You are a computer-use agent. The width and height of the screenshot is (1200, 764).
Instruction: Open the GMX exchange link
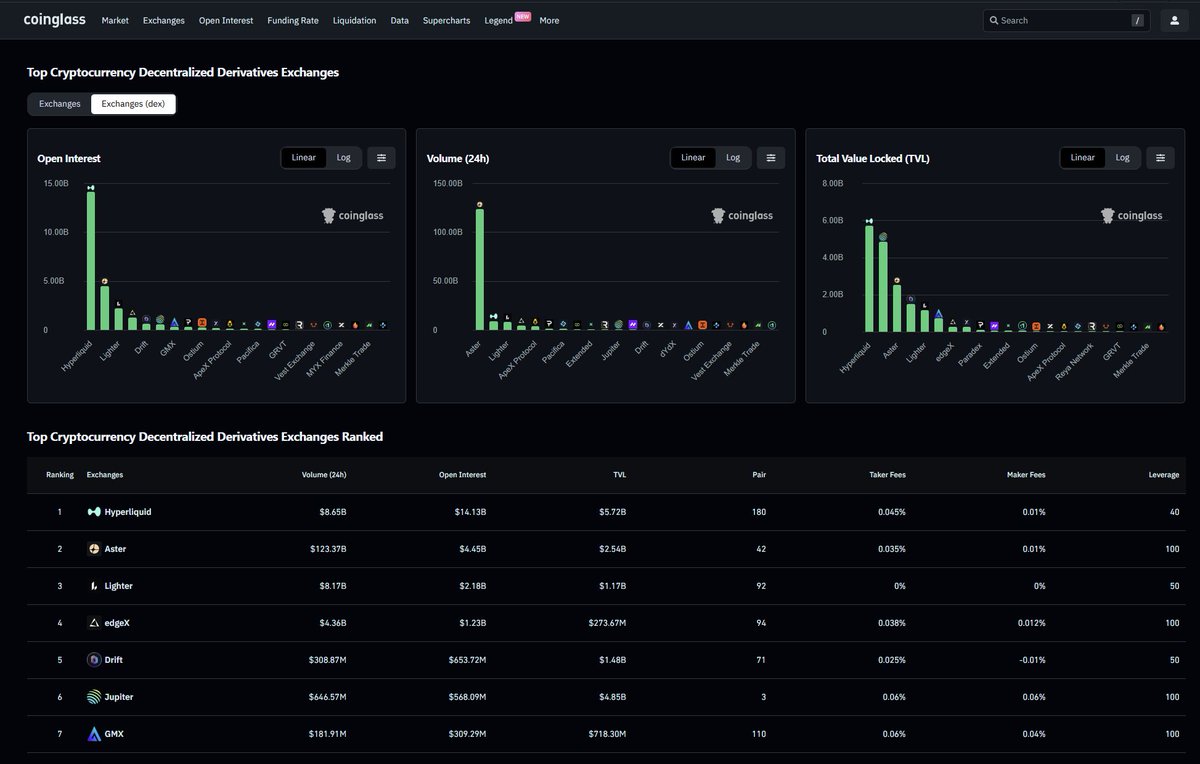114,734
